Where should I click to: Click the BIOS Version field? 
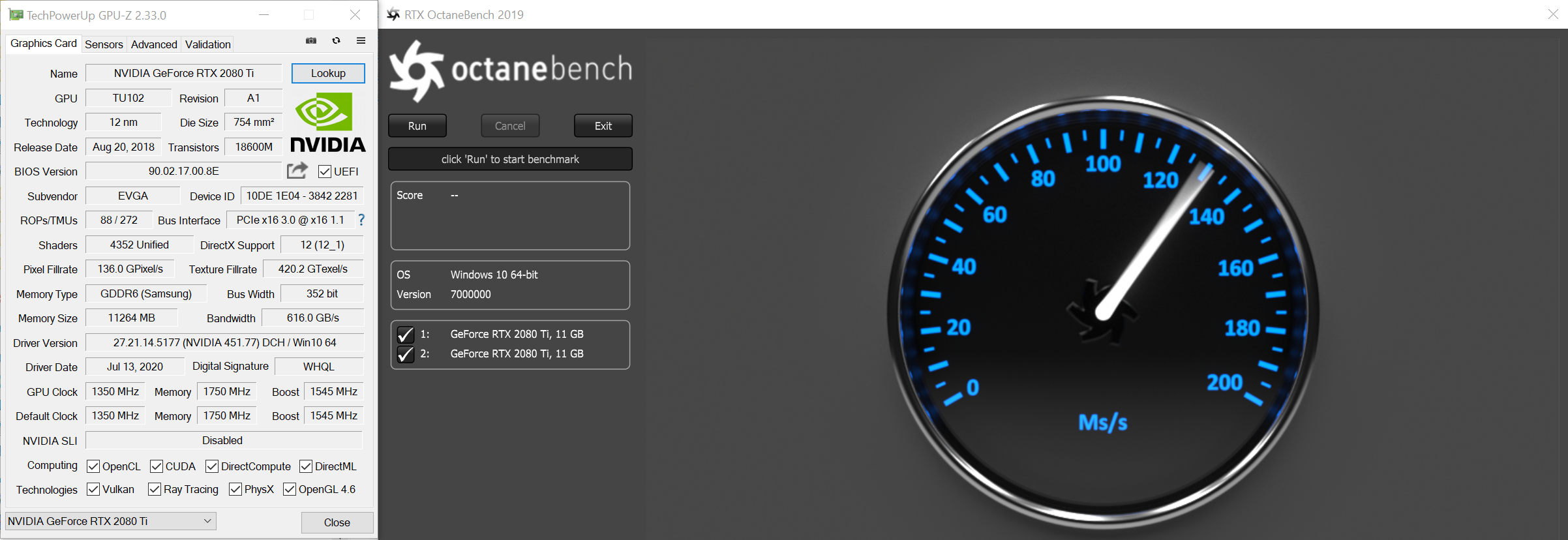[x=184, y=171]
